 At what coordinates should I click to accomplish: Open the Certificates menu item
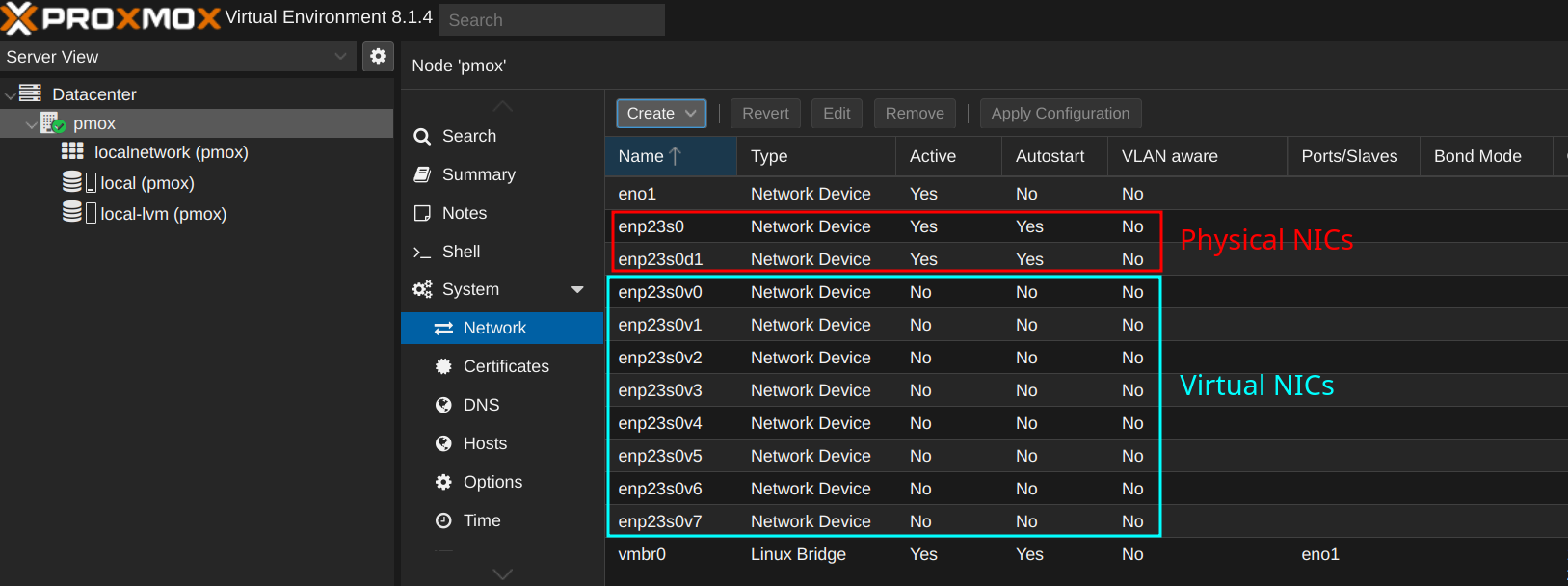(502, 366)
